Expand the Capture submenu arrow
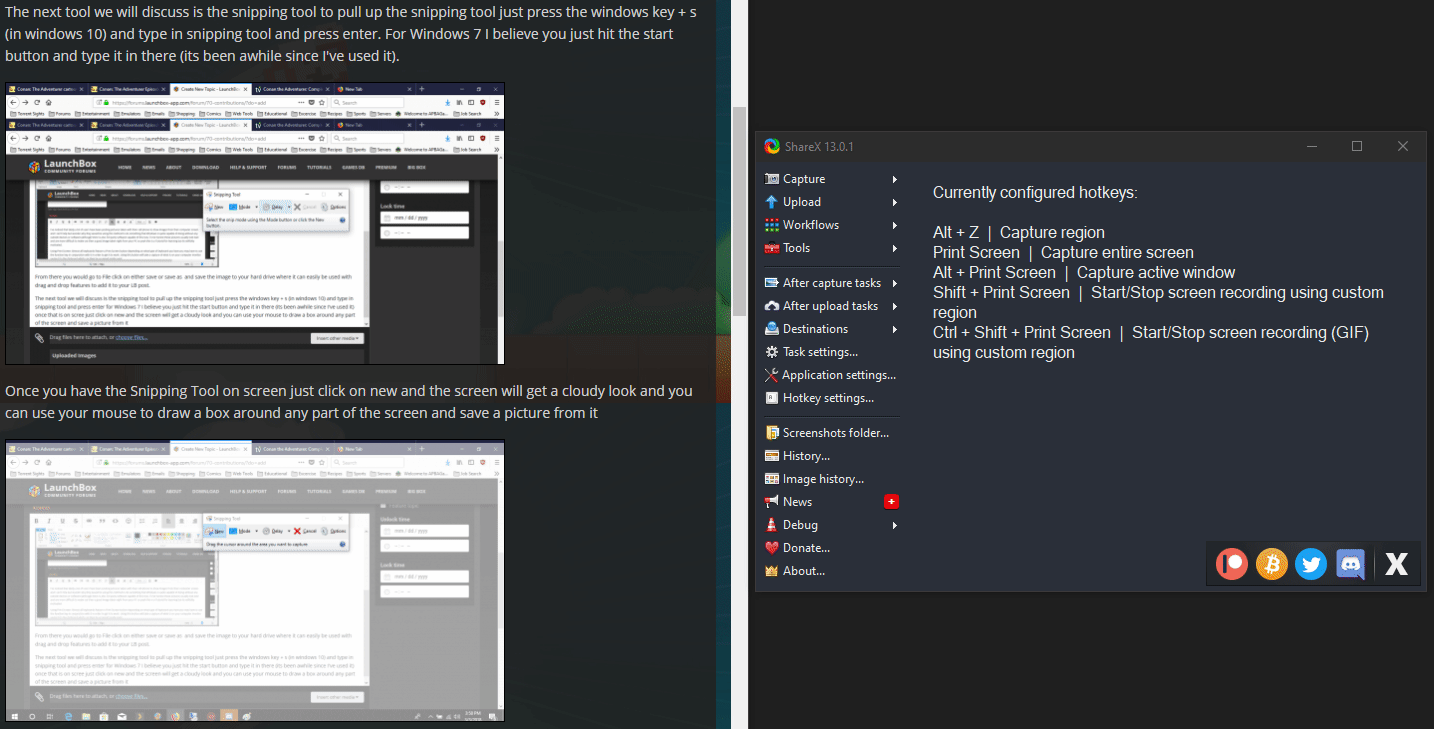Viewport: 1434px width, 729px height. pos(894,179)
